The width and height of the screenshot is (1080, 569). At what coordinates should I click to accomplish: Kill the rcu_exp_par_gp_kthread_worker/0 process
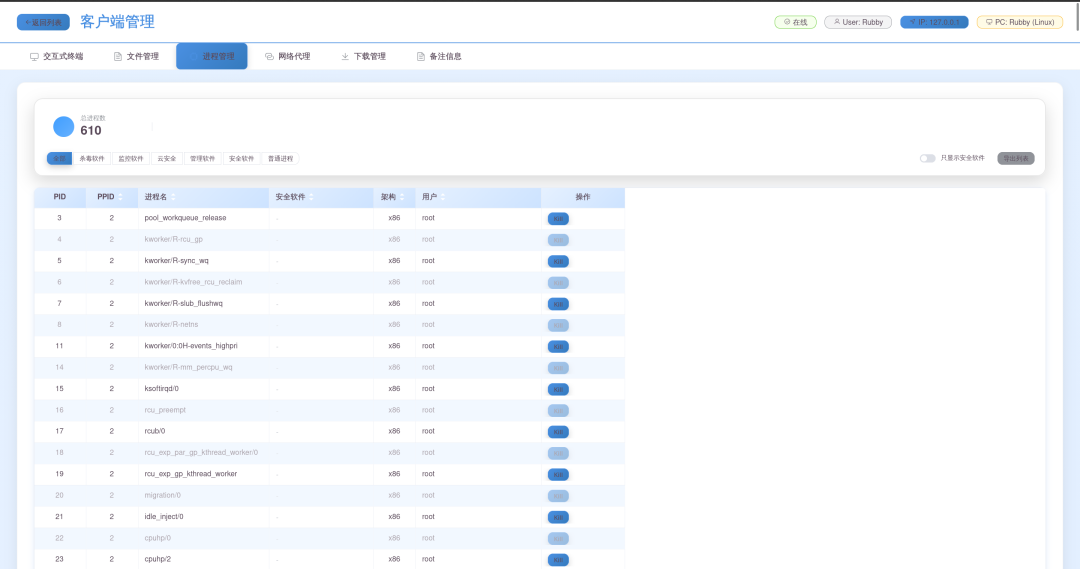[558, 454]
